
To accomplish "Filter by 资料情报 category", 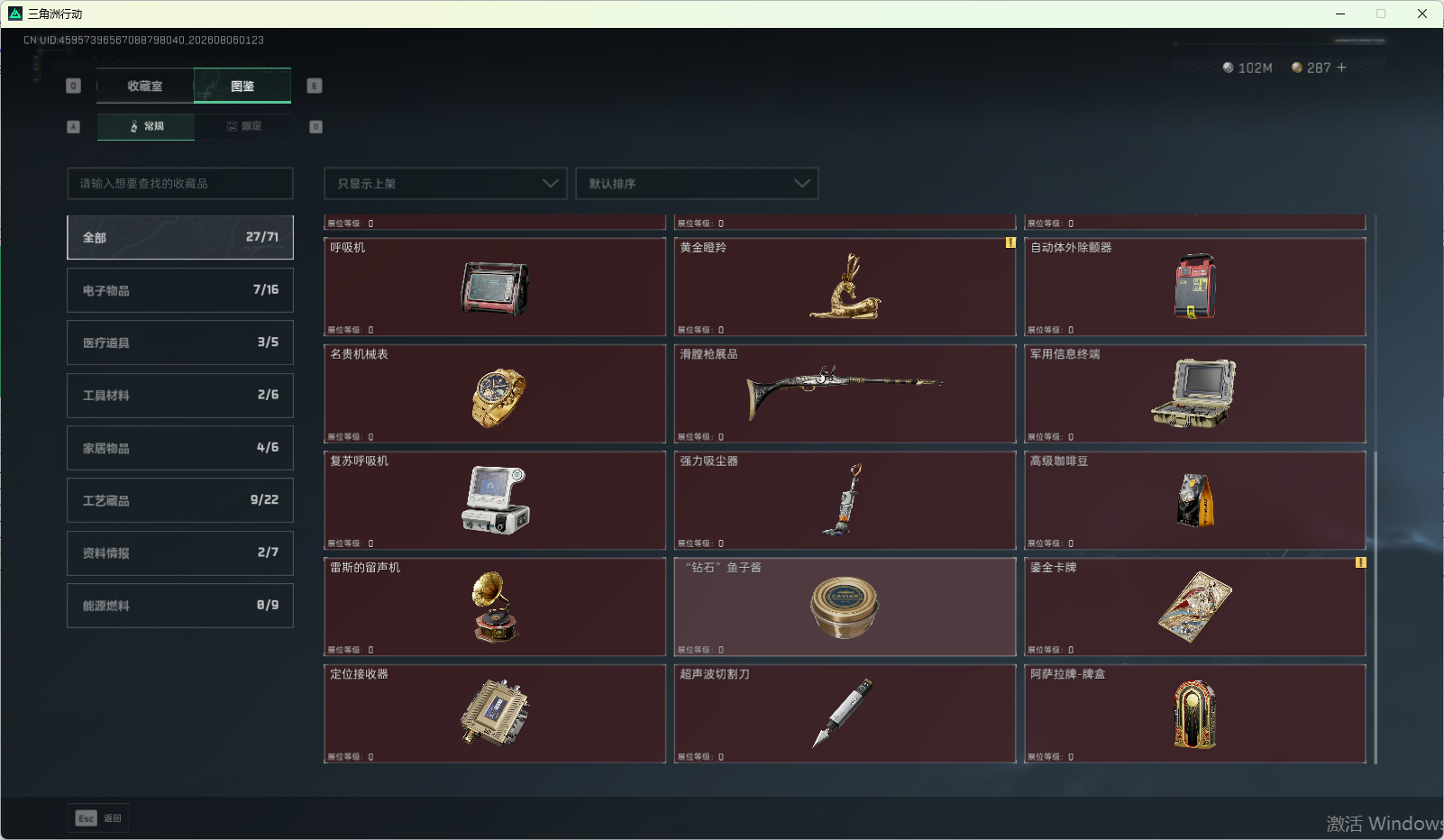I will [x=180, y=553].
